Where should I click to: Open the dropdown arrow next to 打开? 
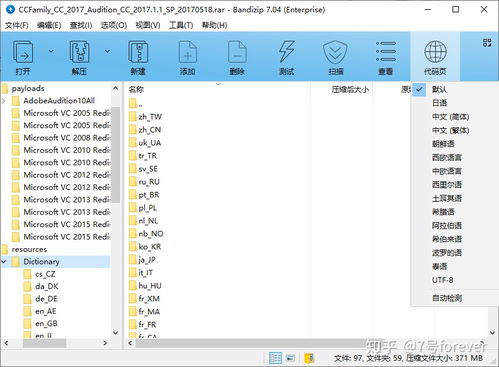tap(51, 51)
